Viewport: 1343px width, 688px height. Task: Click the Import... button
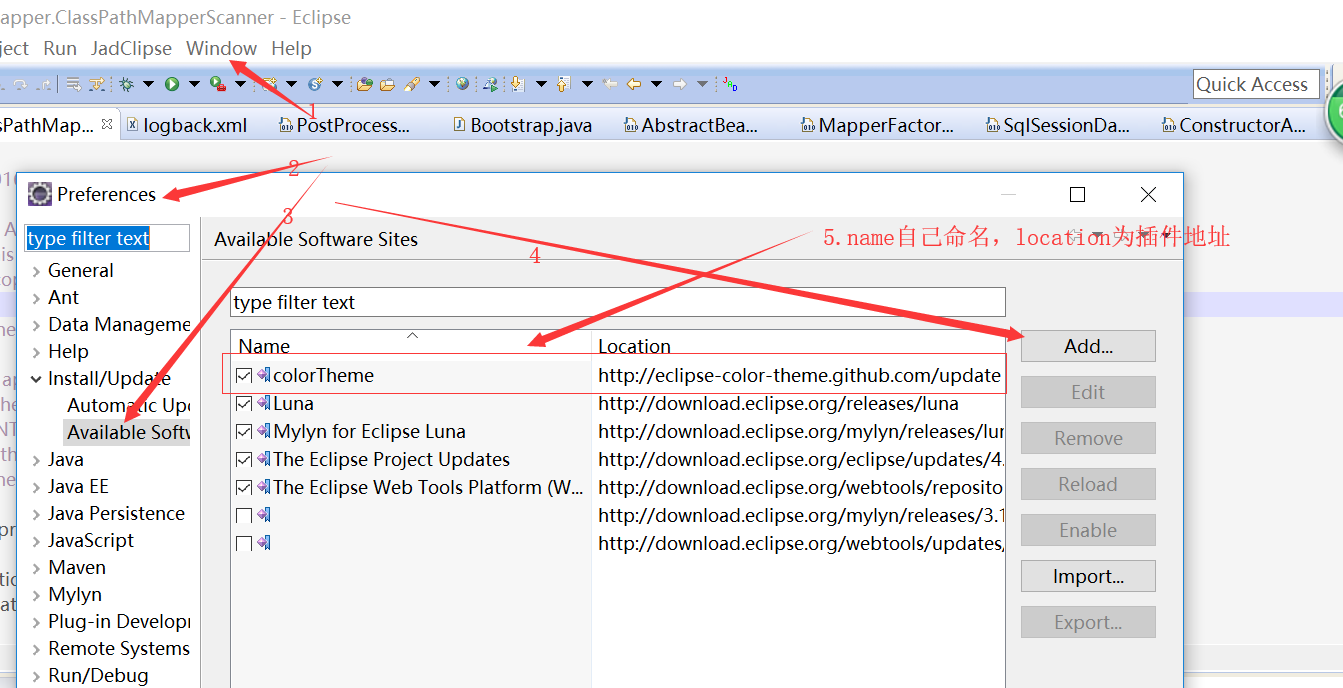click(x=1088, y=576)
